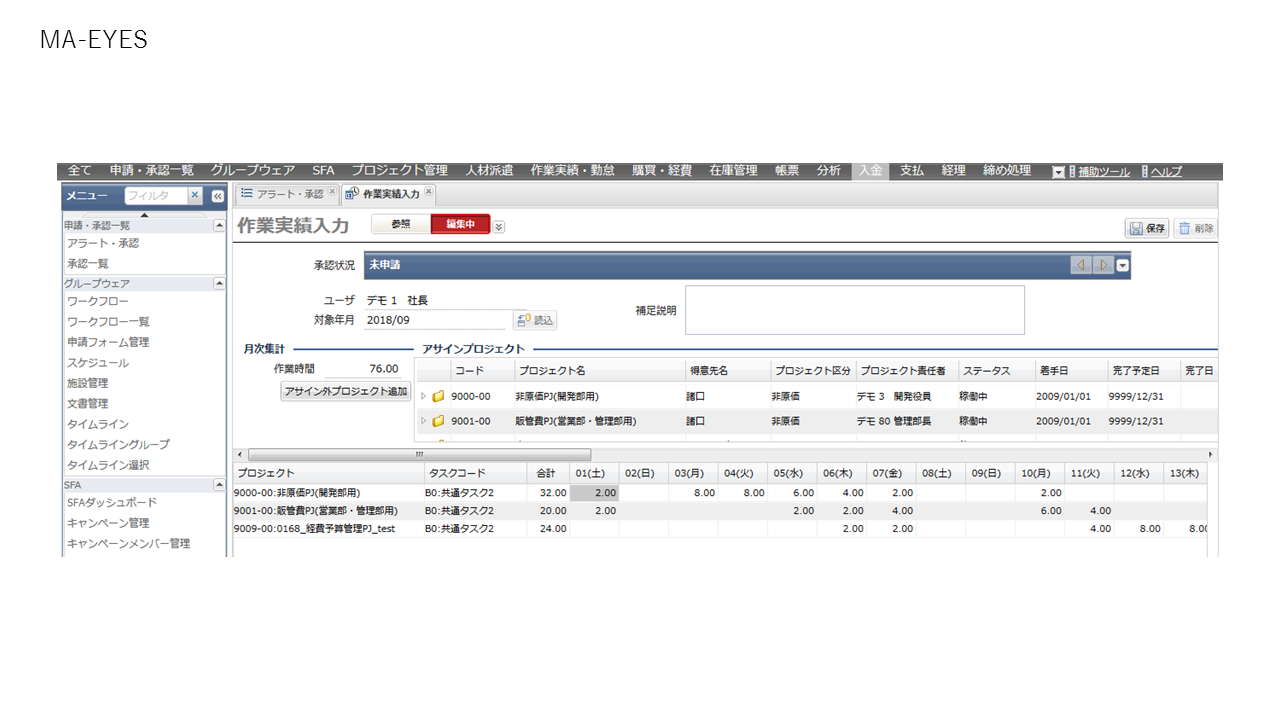Go to previous approval step arrow

[1081, 265]
